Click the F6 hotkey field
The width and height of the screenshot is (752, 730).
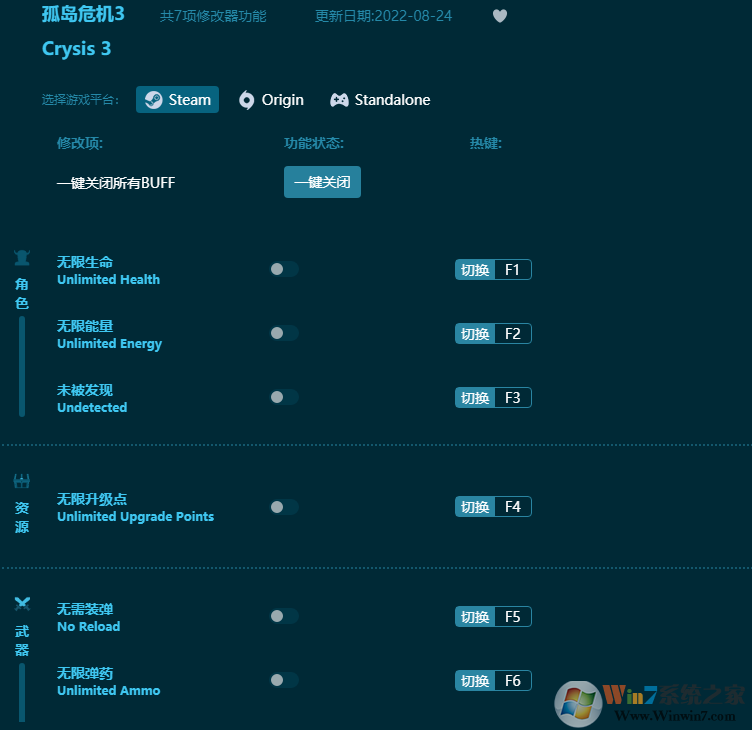pos(513,681)
